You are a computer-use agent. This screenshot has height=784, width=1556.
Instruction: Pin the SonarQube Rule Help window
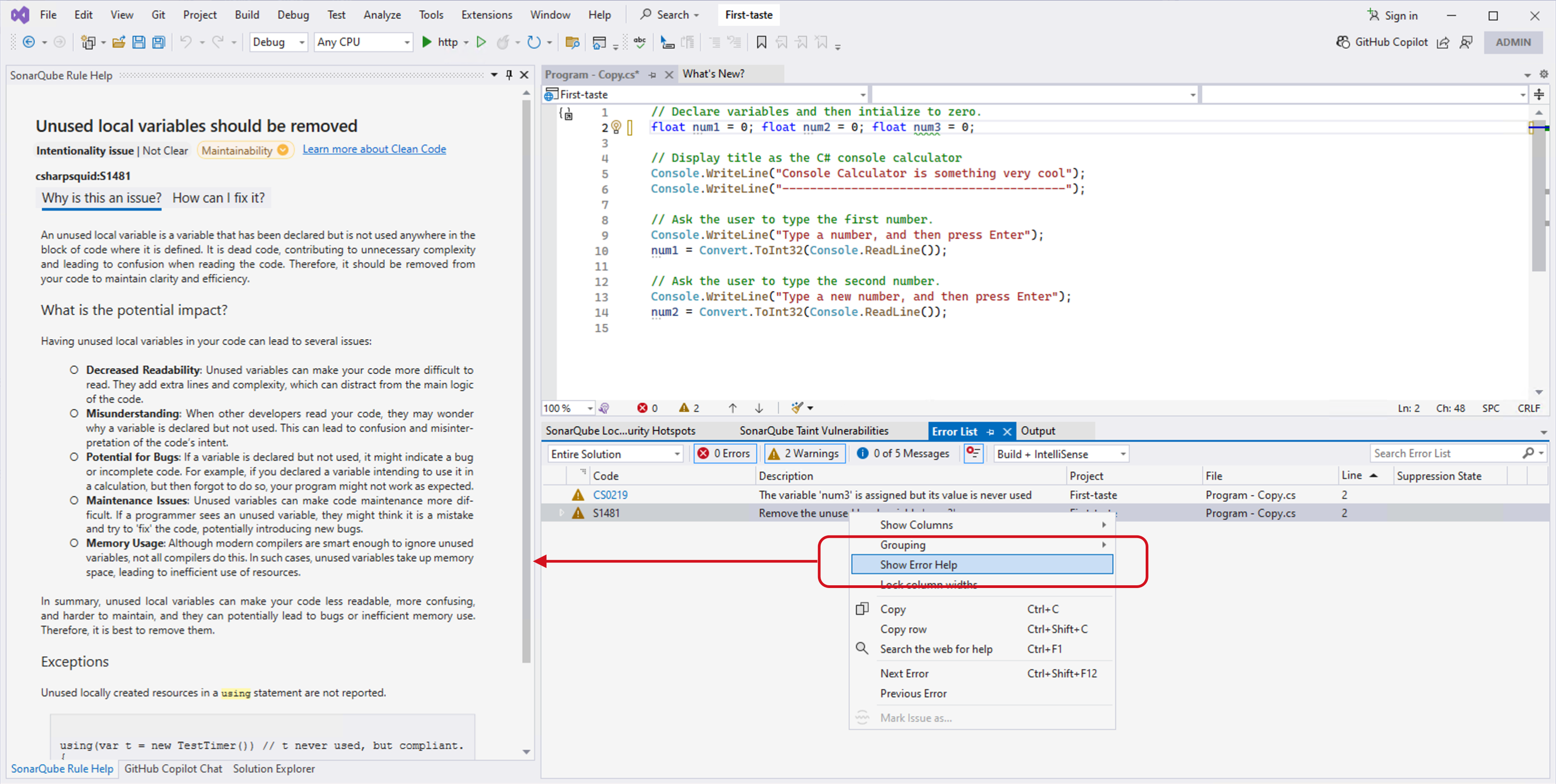click(509, 75)
